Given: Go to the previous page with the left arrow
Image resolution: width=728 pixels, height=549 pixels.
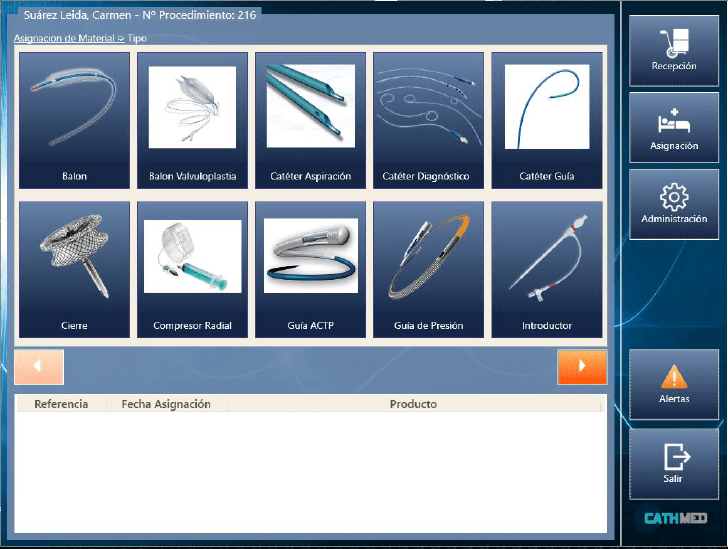Looking at the screenshot, I should click(39, 367).
